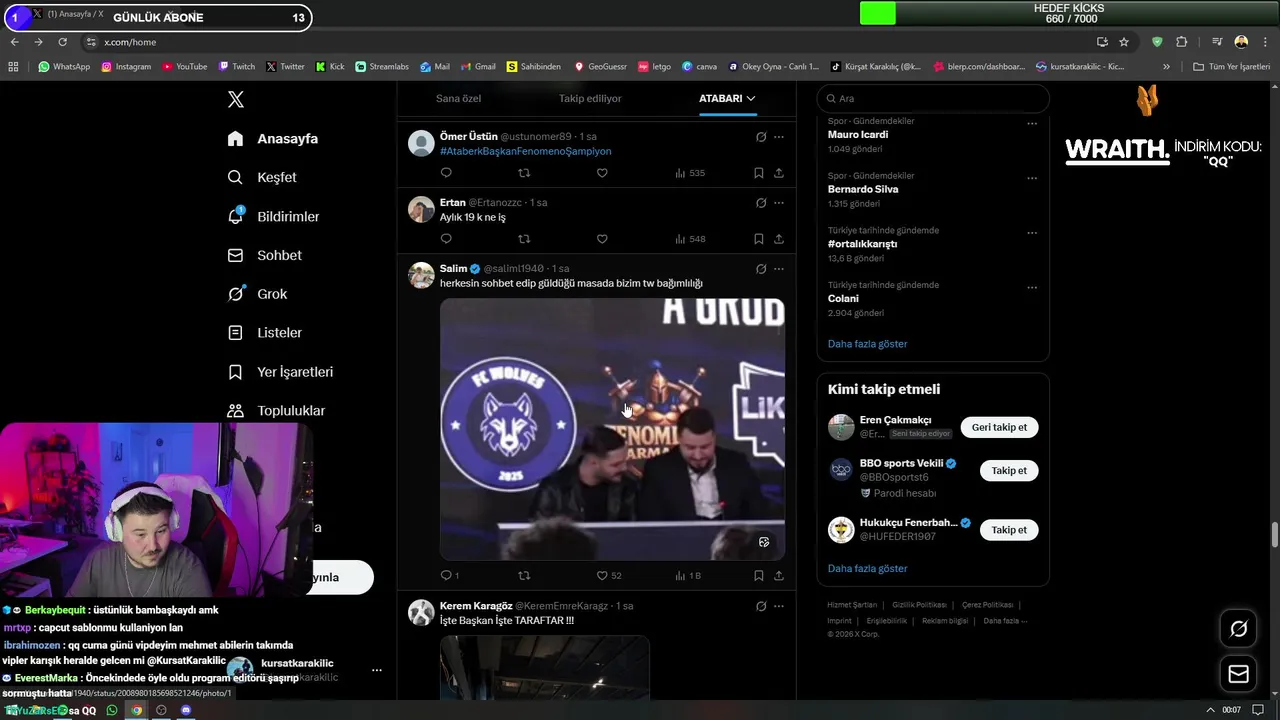Open Sohbet messages

[x=265, y=255]
